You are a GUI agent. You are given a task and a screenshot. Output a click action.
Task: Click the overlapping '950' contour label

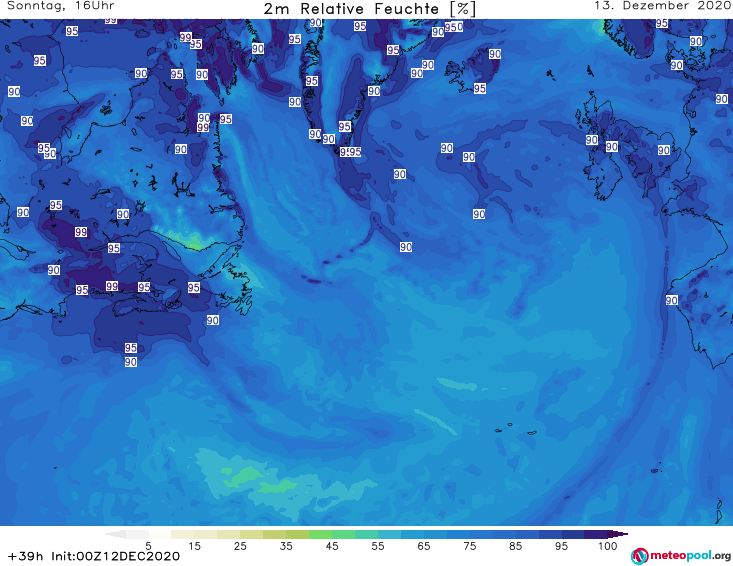453,27
